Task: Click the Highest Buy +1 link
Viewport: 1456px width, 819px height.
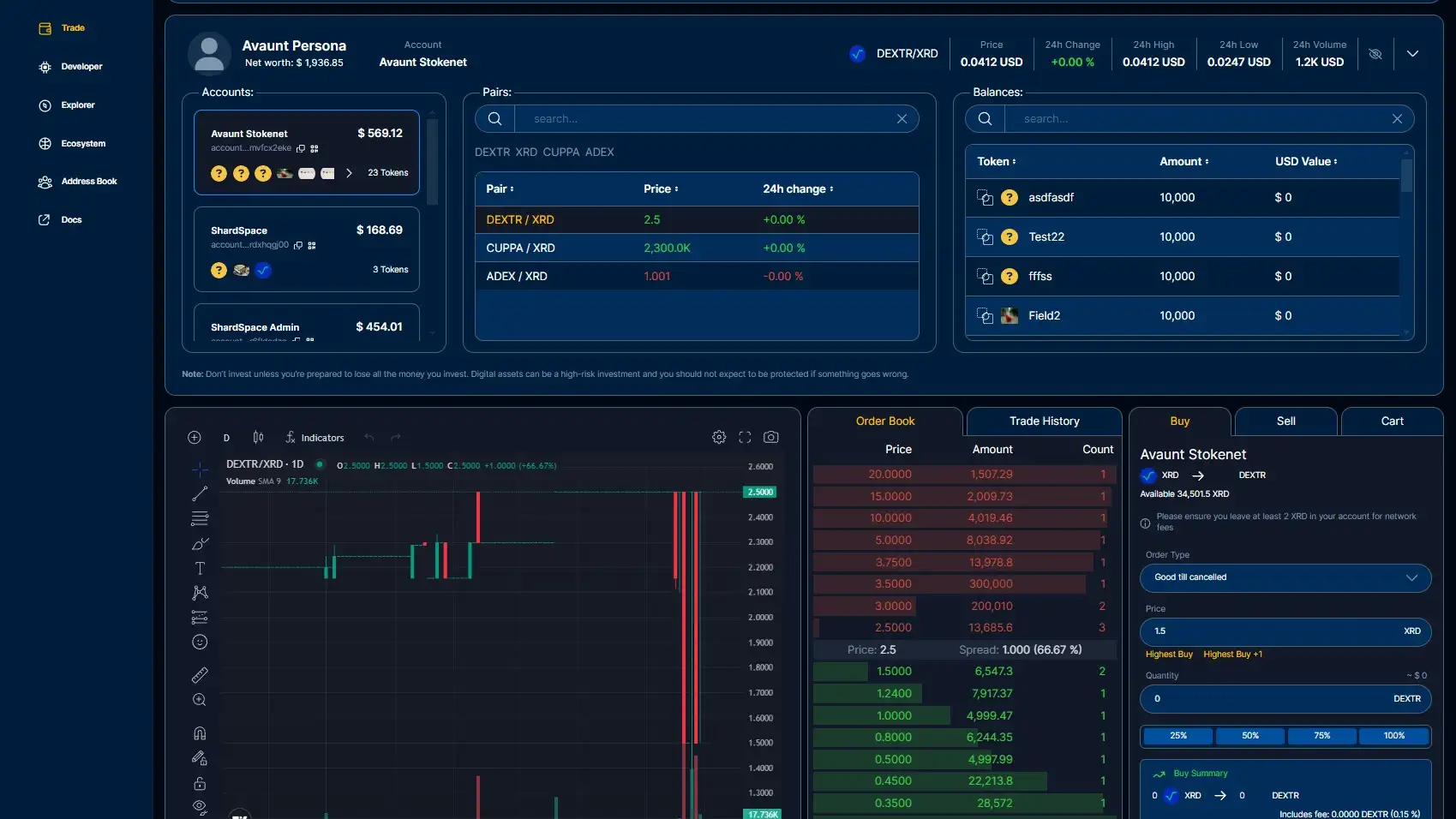Action: tap(1232, 655)
